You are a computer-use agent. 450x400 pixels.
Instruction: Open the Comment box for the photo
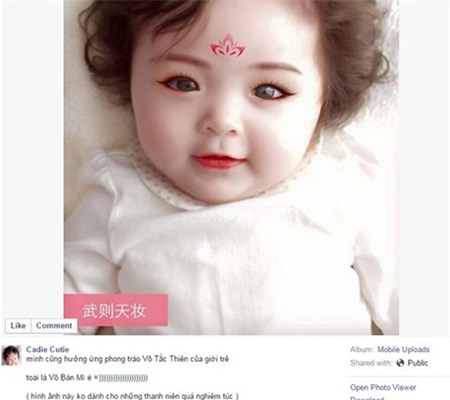pyautogui.click(x=54, y=326)
